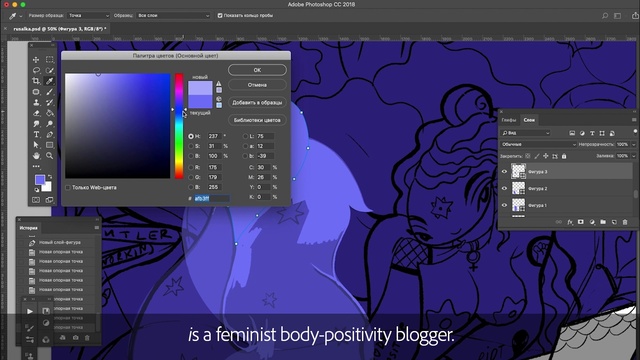Select the Zoom magnifier tool
The height and width of the screenshot is (360, 640).
pos(49,156)
